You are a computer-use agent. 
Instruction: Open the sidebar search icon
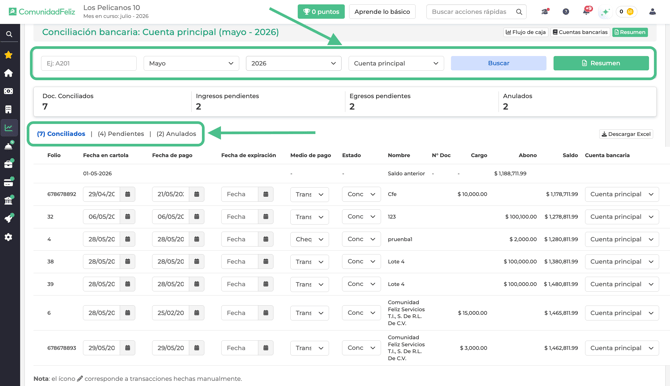click(x=9, y=34)
